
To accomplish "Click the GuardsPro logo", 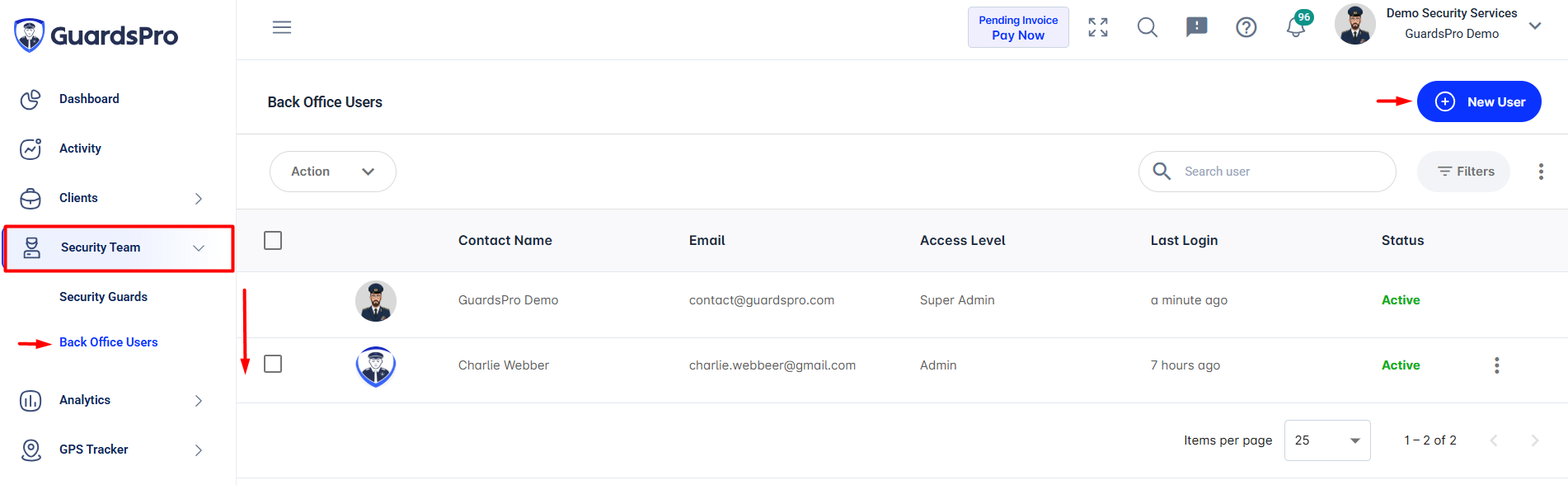I will 96,35.
